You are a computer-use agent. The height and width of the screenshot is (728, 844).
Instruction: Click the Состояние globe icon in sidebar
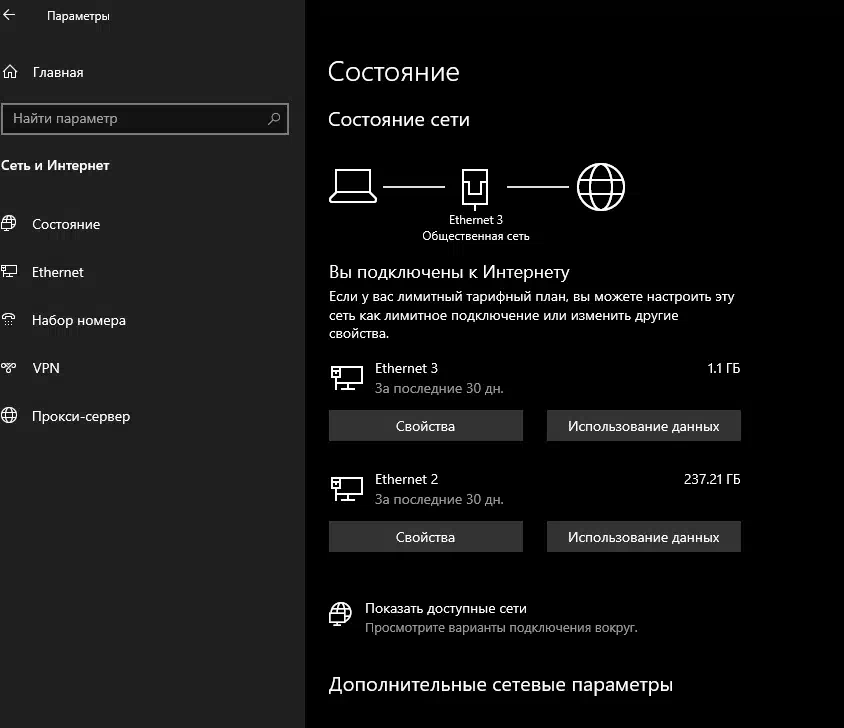tap(9, 223)
